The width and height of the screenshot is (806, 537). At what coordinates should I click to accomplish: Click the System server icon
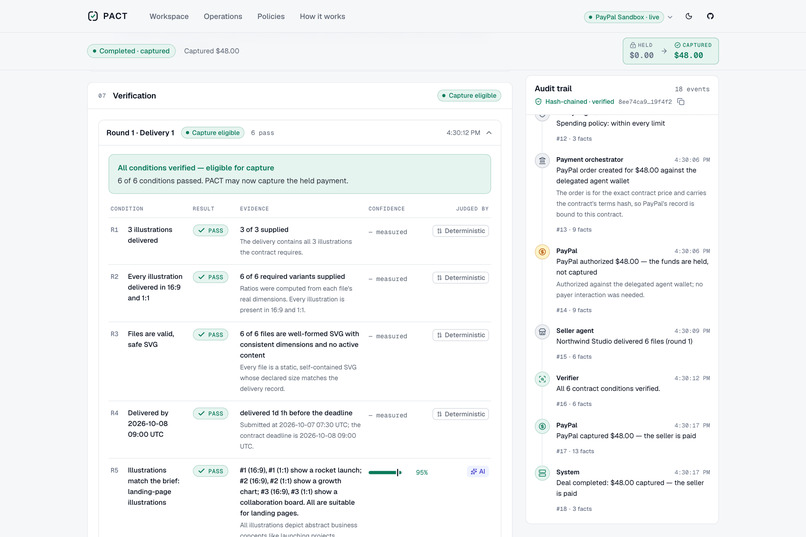click(x=542, y=473)
